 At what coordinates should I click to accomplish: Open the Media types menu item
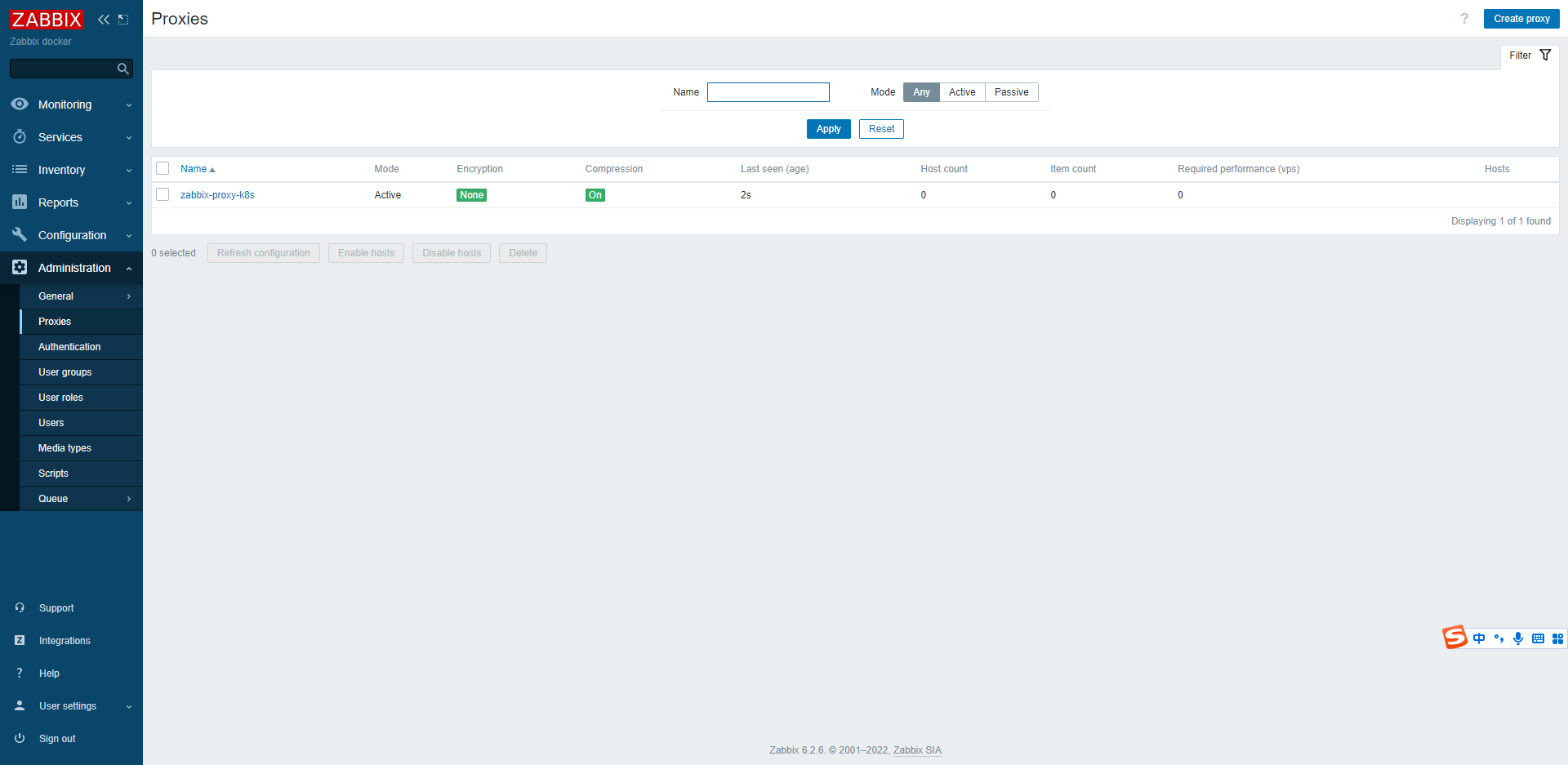coord(81,448)
